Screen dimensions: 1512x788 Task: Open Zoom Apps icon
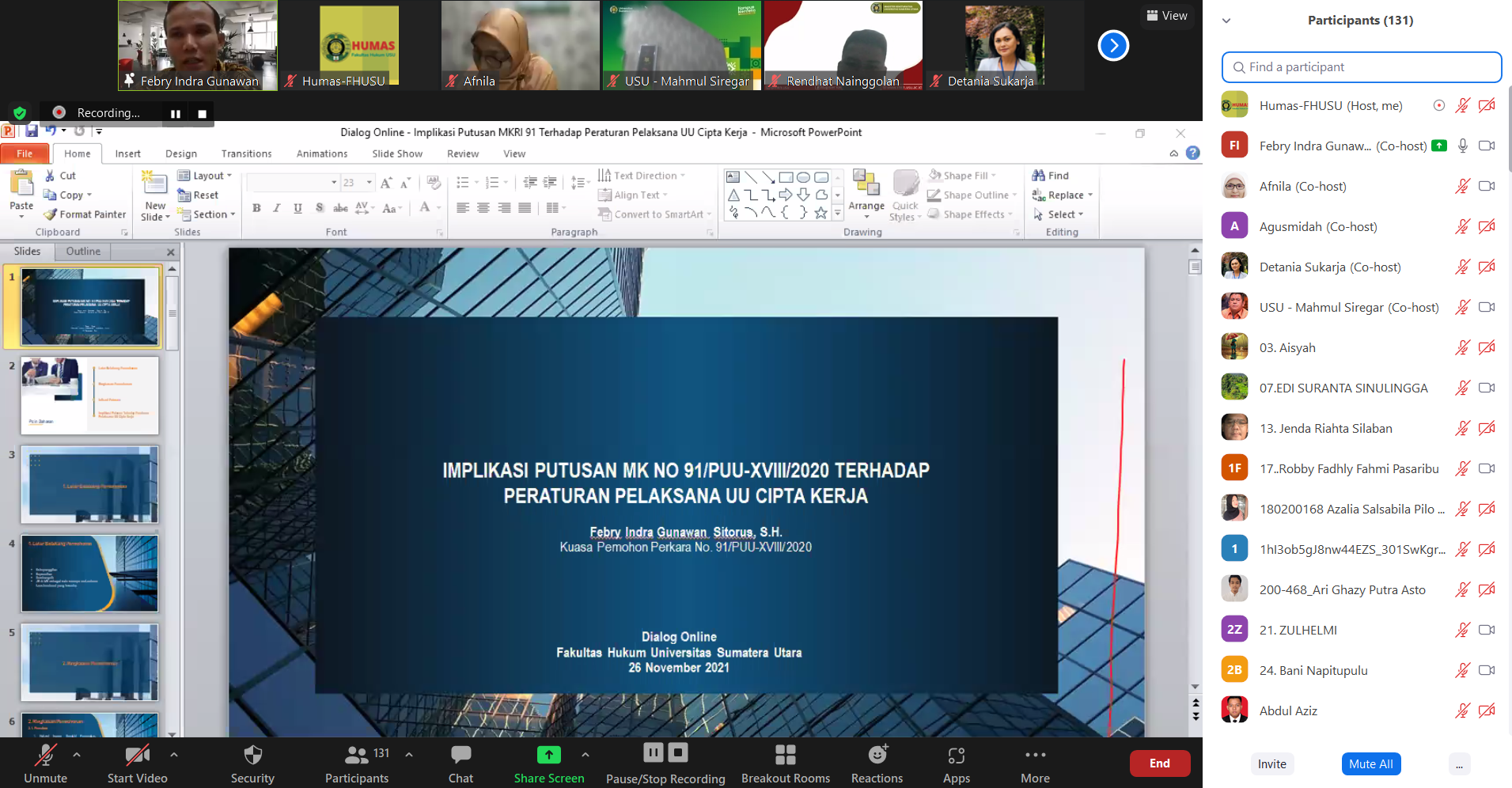click(x=956, y=756)
